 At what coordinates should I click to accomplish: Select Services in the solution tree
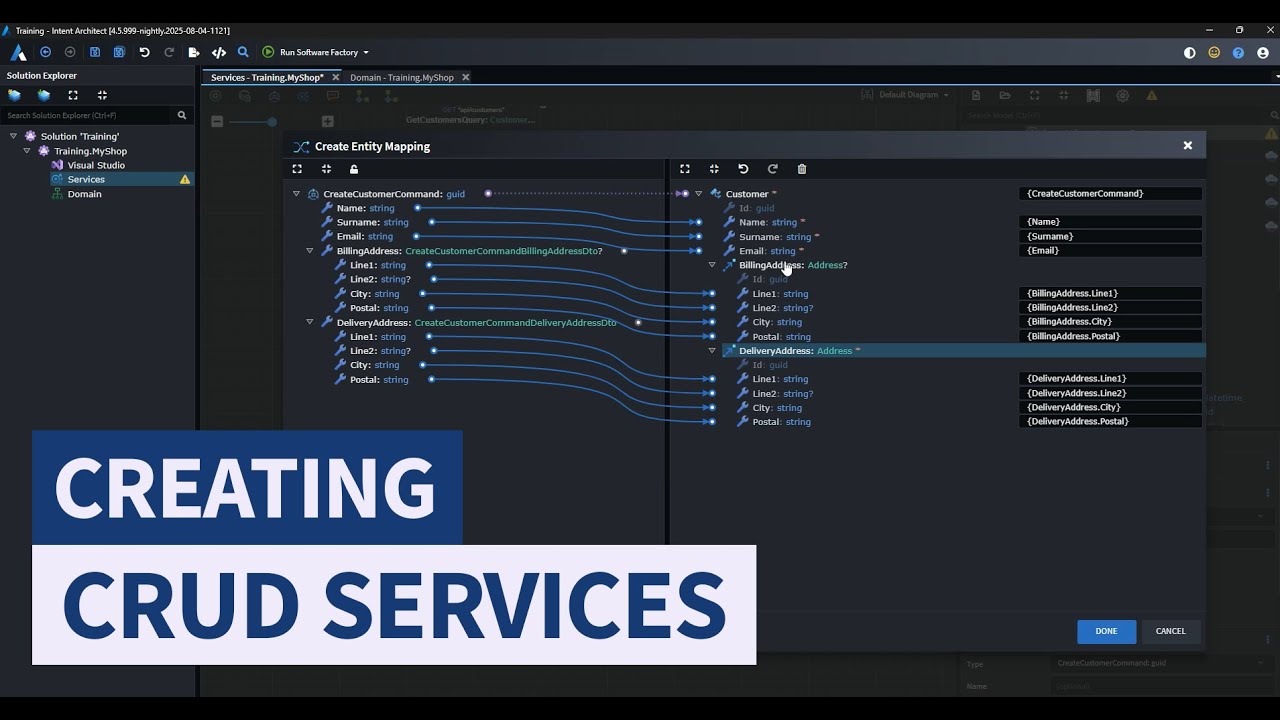86,179
